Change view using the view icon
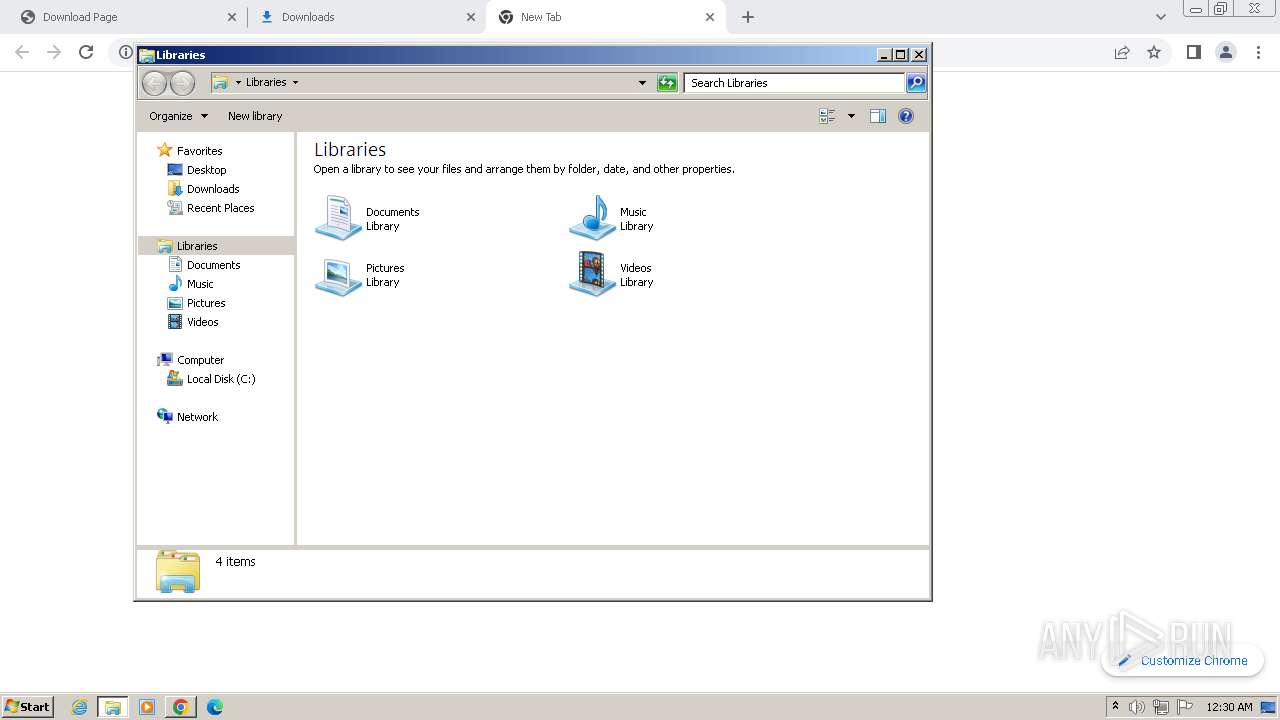 (x=827, y=116)
